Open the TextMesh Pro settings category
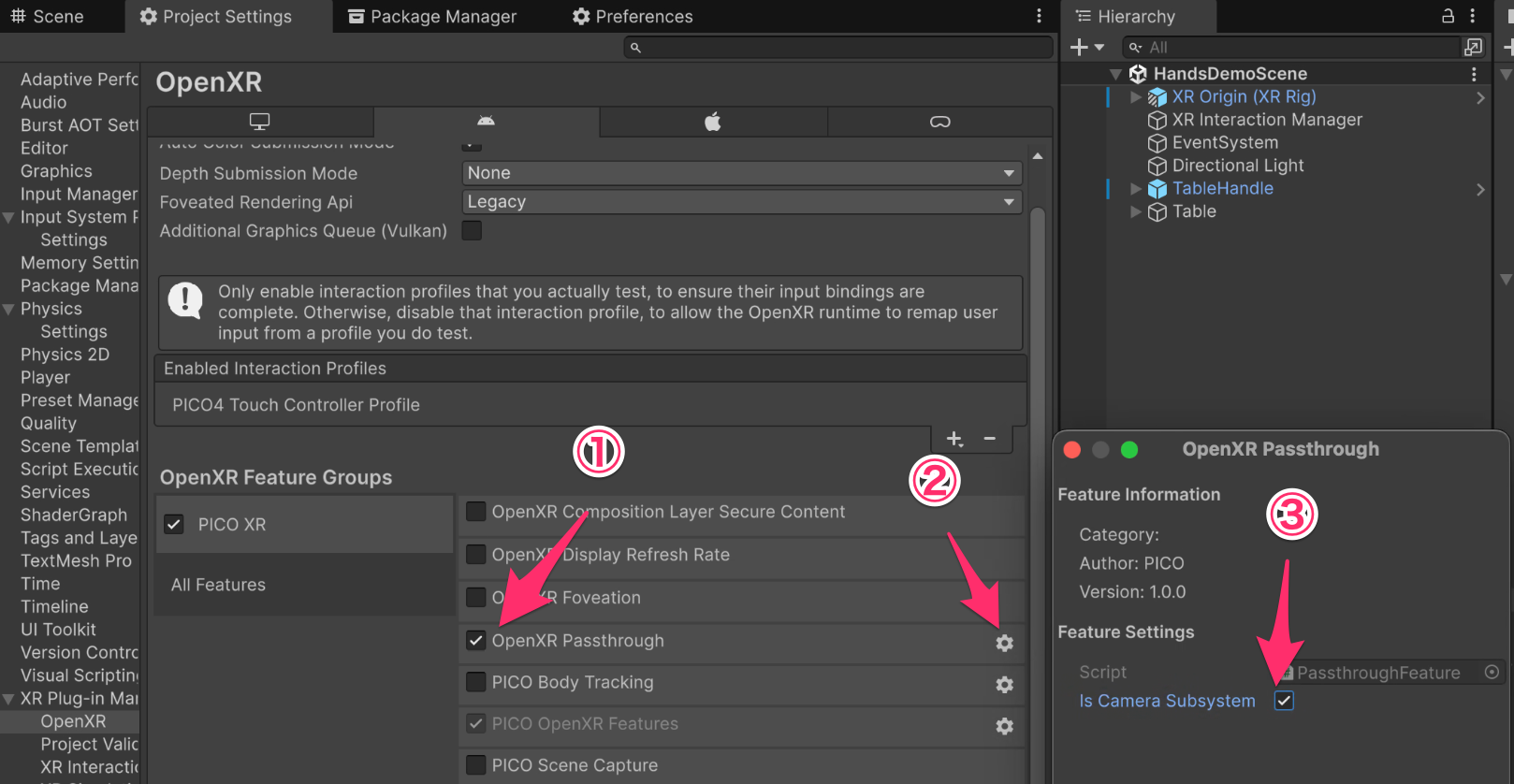1514x784 pixels. (76, 560)
